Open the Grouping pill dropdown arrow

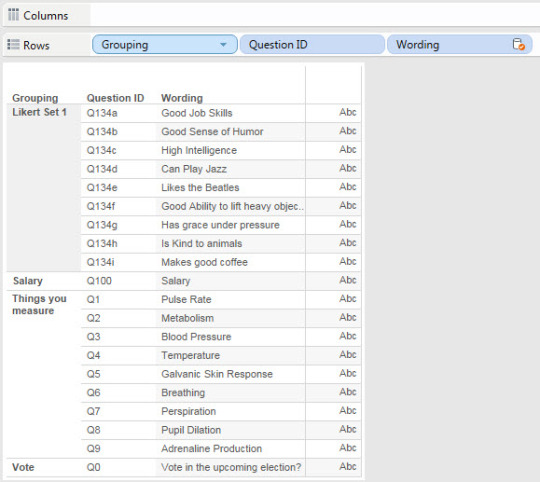coord(223,45)
